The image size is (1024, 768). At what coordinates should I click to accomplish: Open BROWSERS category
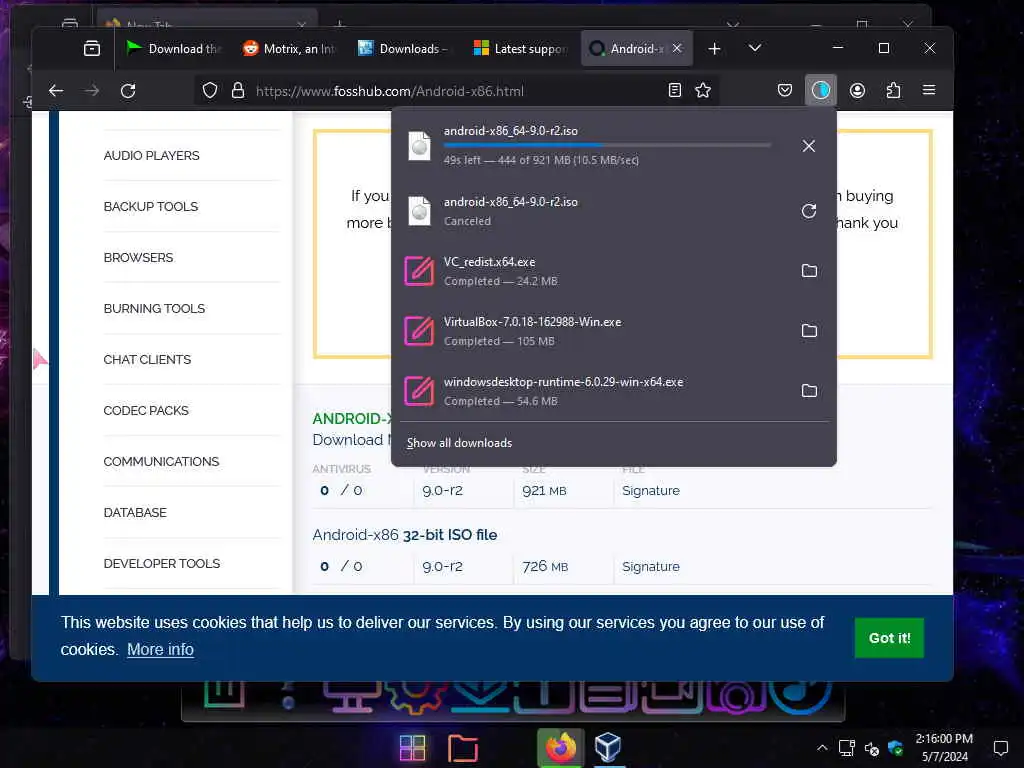click(x=138, y=257)
